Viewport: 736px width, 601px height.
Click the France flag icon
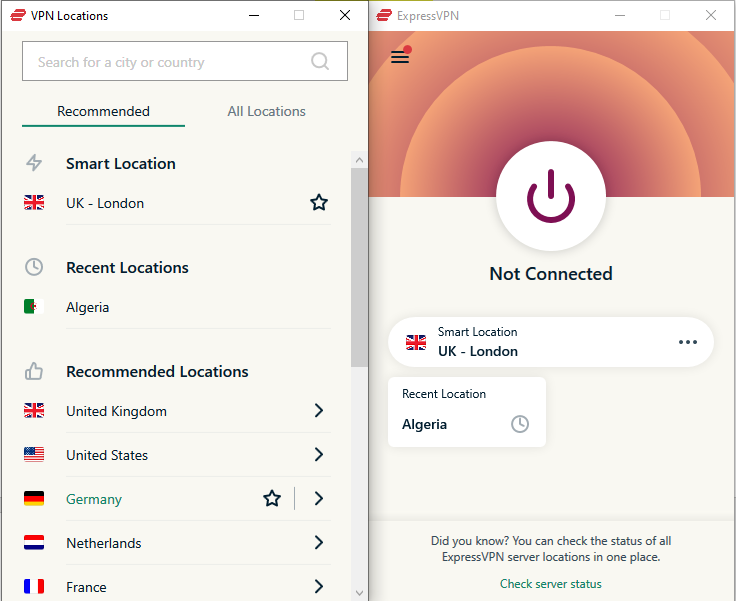pyautogui.click(x=34, y=586)
